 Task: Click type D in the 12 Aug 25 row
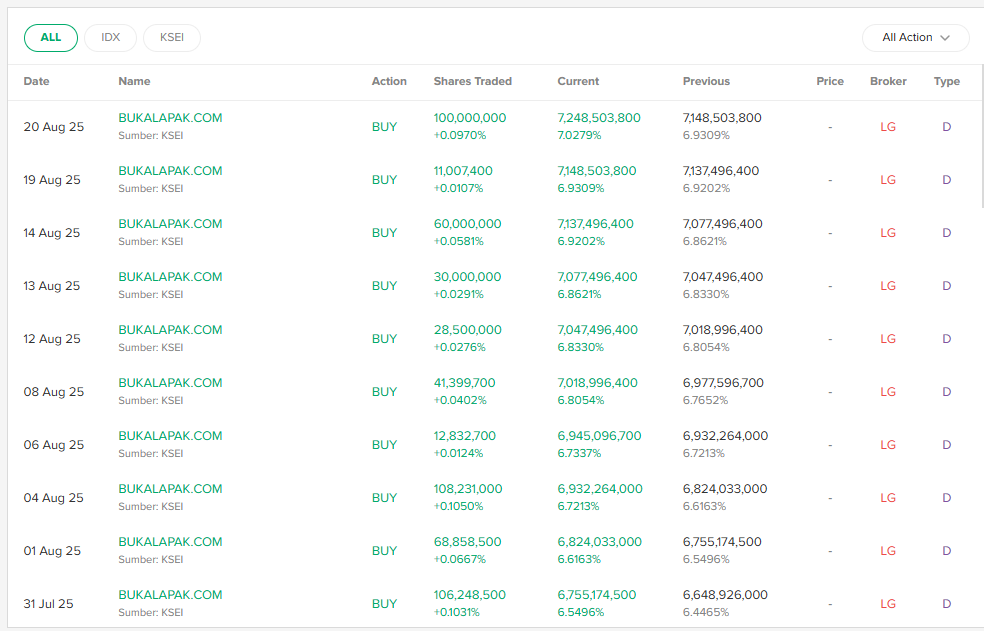pyautogui.click(x=946, y=339)
